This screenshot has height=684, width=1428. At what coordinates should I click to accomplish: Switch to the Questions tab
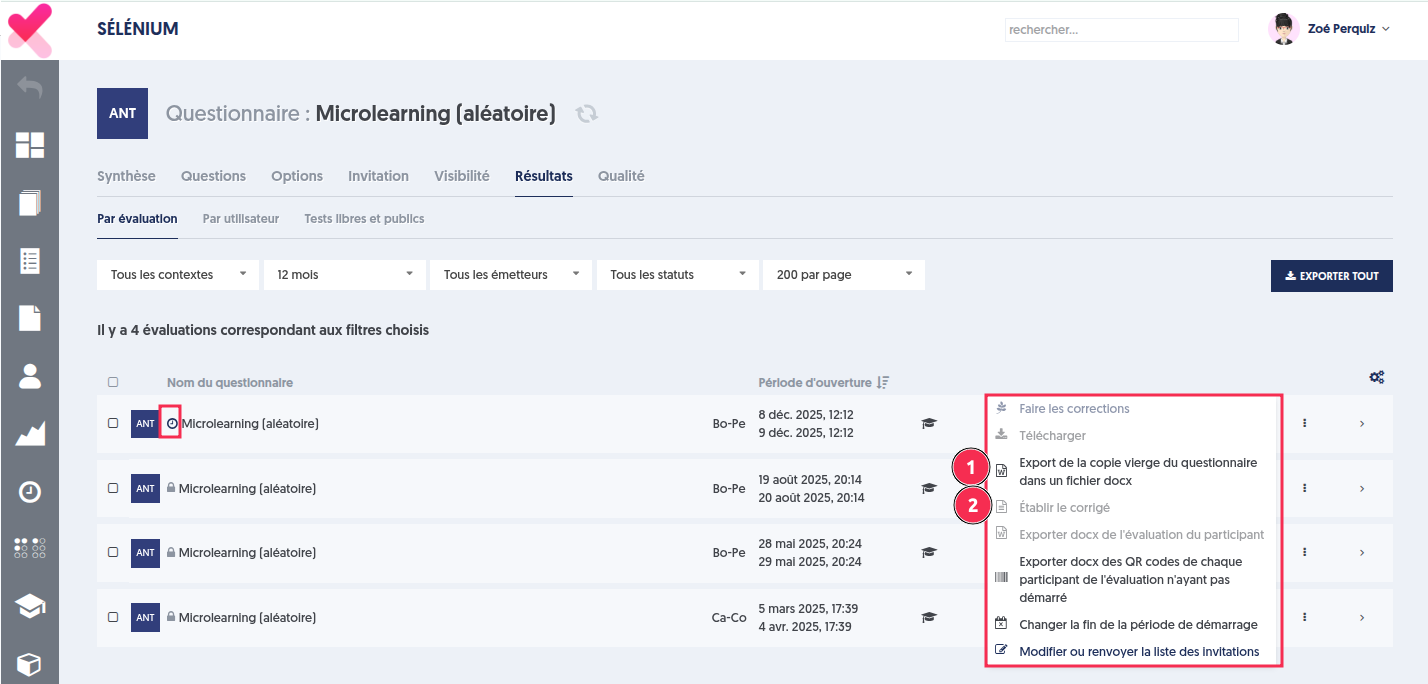(x=213, y=176)
